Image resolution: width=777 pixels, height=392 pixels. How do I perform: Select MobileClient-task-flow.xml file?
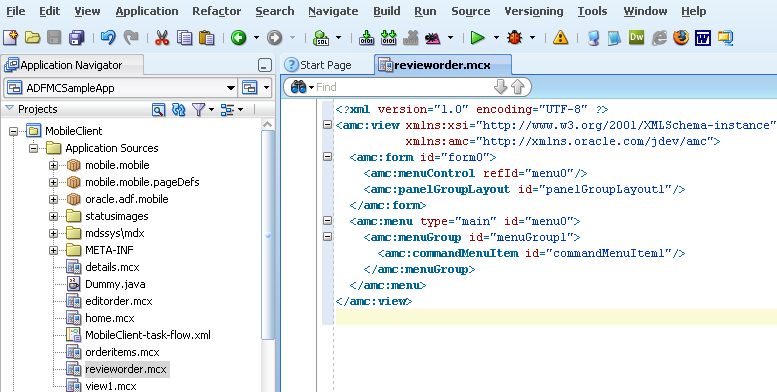point(148,335)
